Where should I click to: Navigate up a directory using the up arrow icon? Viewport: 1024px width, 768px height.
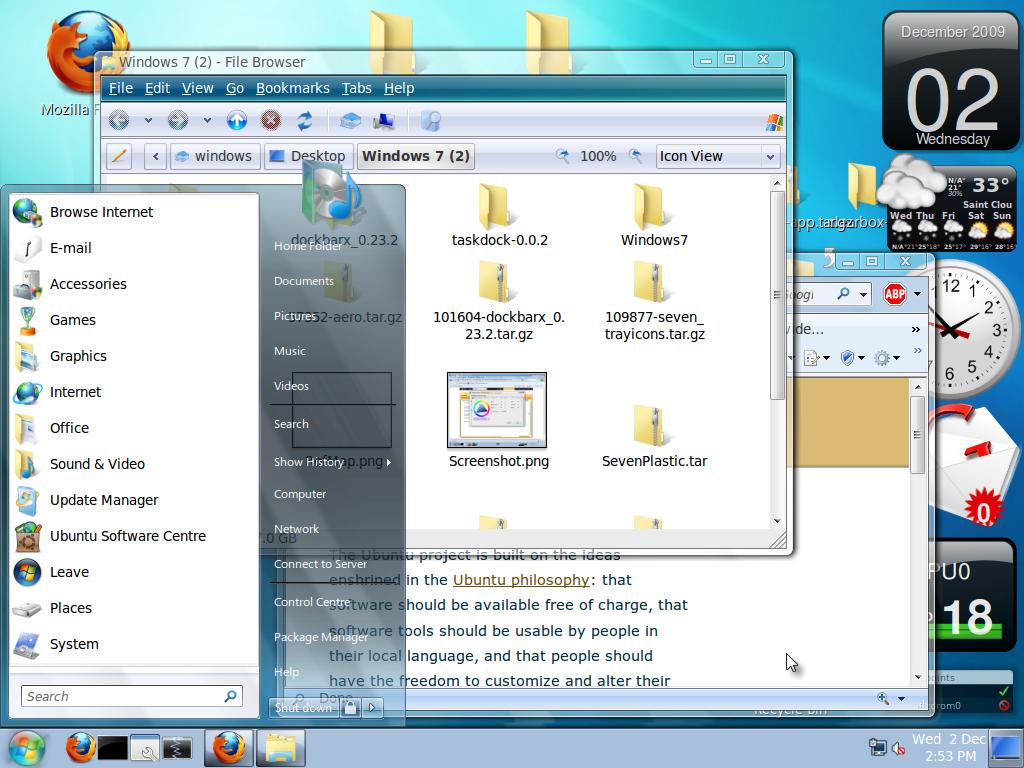pos(237,118)
